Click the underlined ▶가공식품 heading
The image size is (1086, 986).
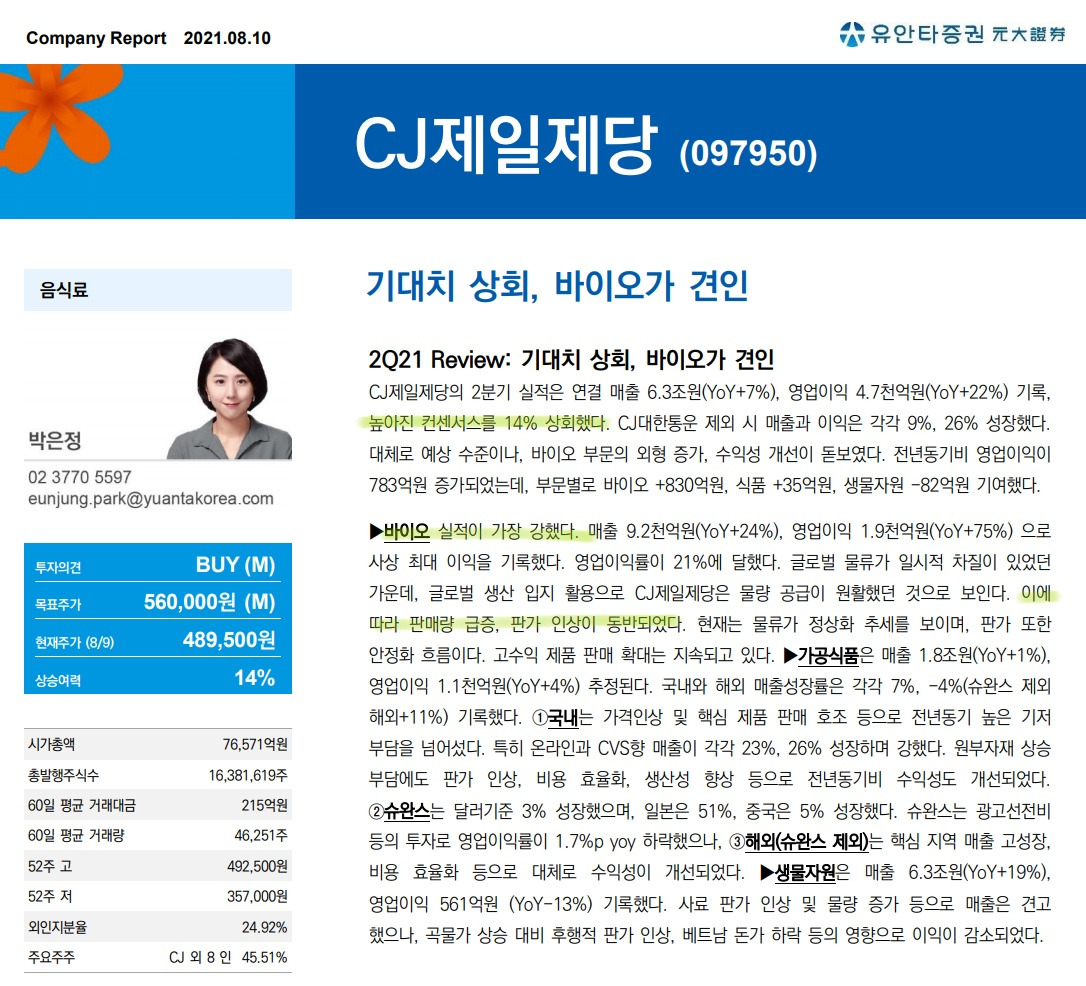point(821,655)
